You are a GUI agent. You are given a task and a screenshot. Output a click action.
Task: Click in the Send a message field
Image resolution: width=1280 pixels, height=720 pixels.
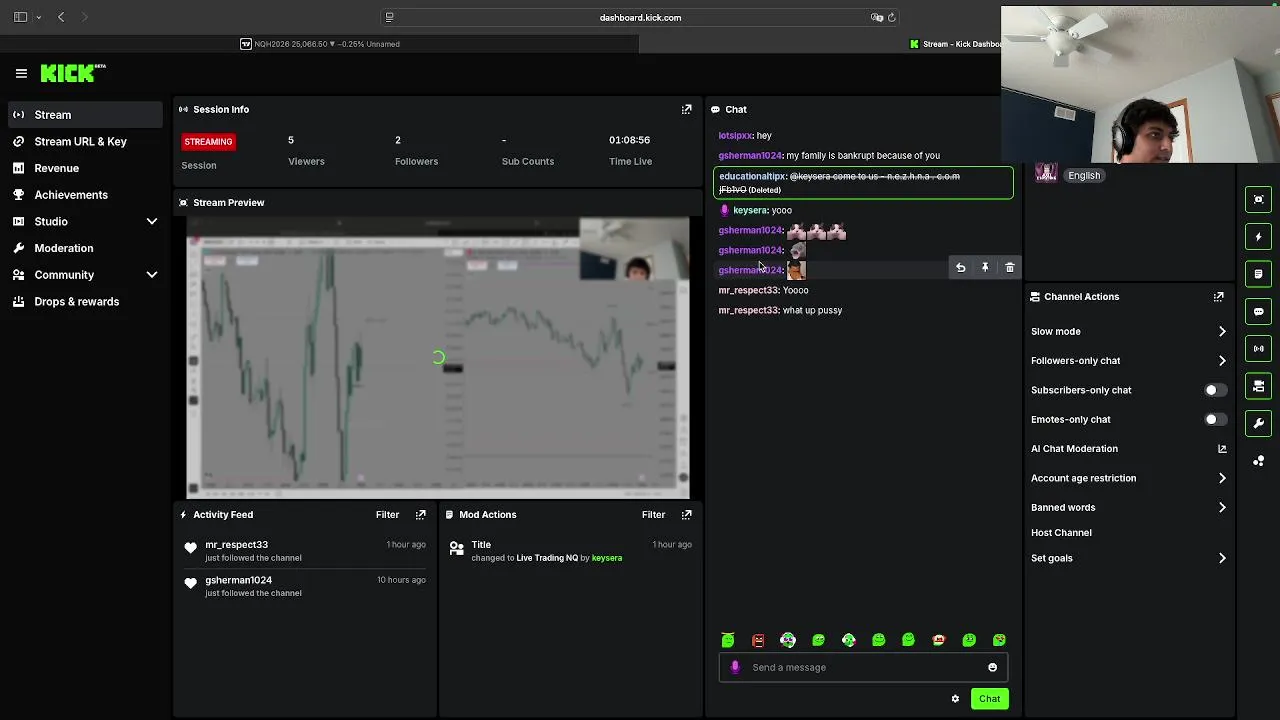click(864, 667)
